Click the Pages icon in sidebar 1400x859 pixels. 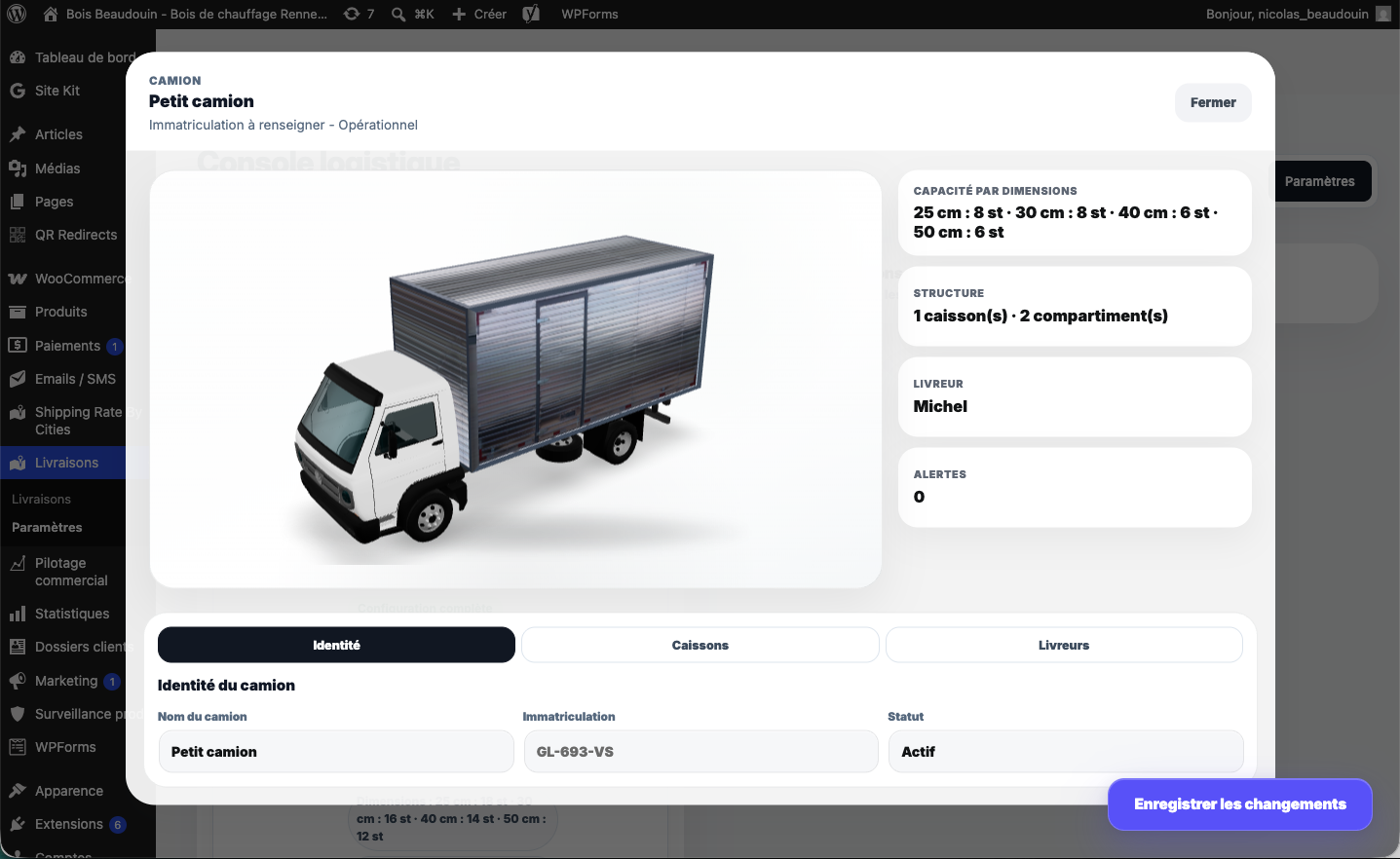18,202
